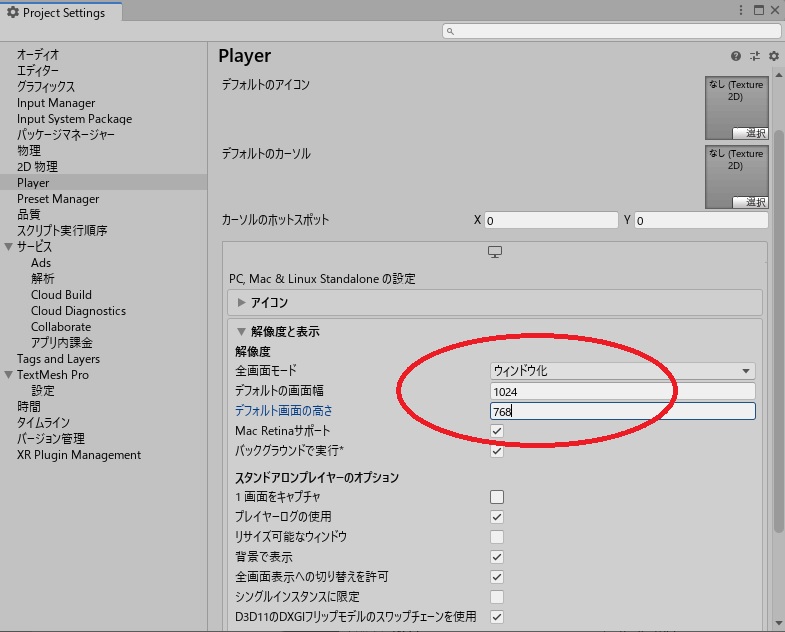The image size is (785, 632).
Task: Toggle 全画面表示への切り替えを許可 checkbox
Action: click(x=497, y=577)
